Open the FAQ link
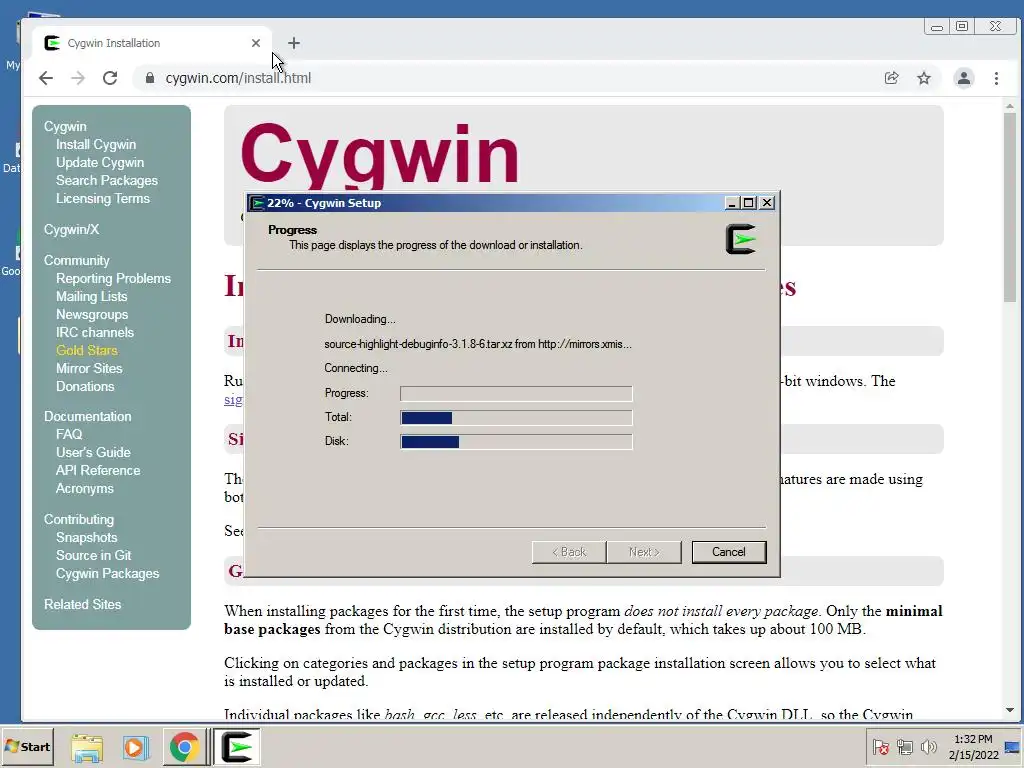Image resolution: width=1024 pixels, height=768 pixels. coord(69,434)
